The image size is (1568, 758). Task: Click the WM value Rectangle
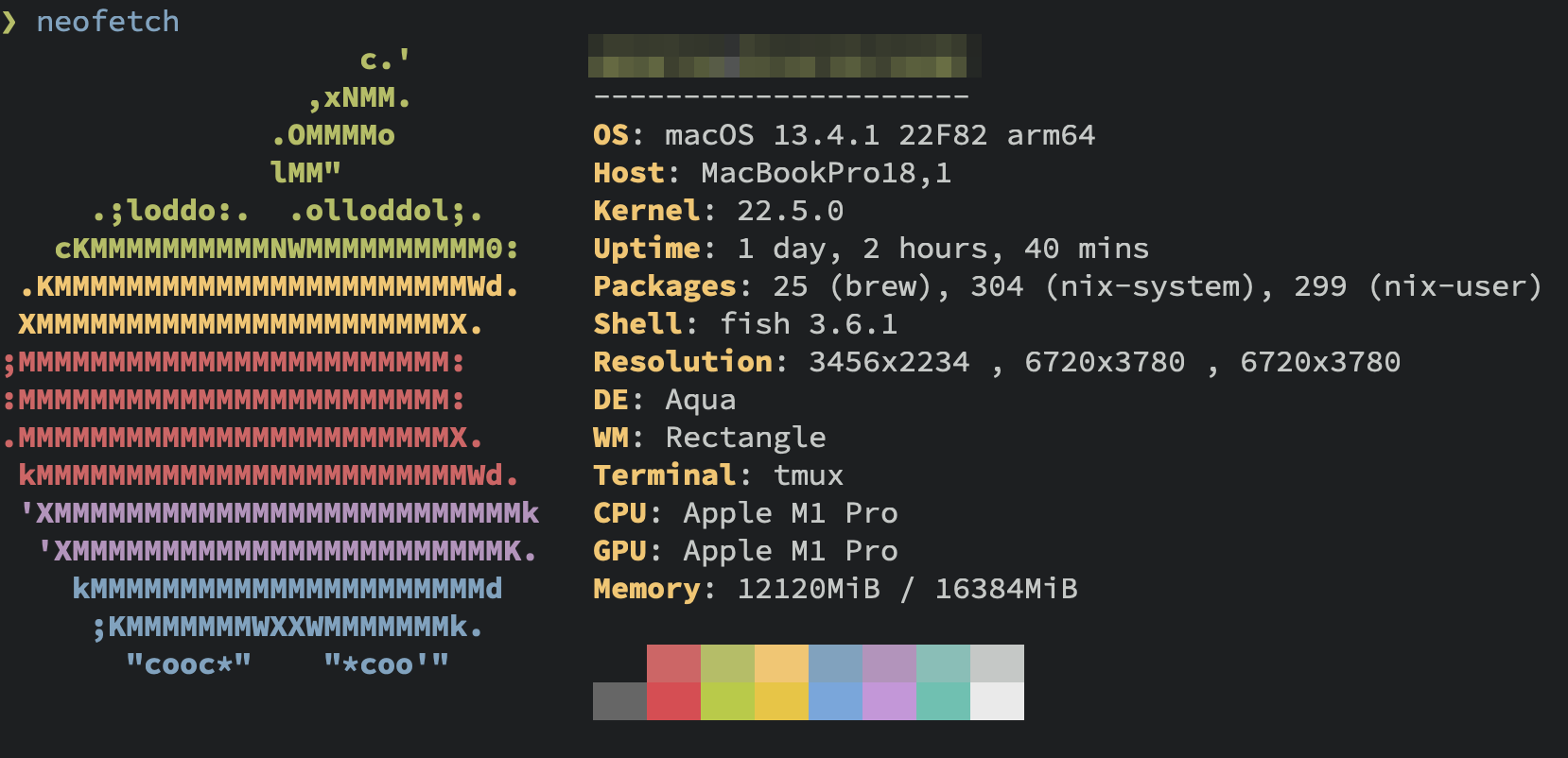click(x=745, y=438)
